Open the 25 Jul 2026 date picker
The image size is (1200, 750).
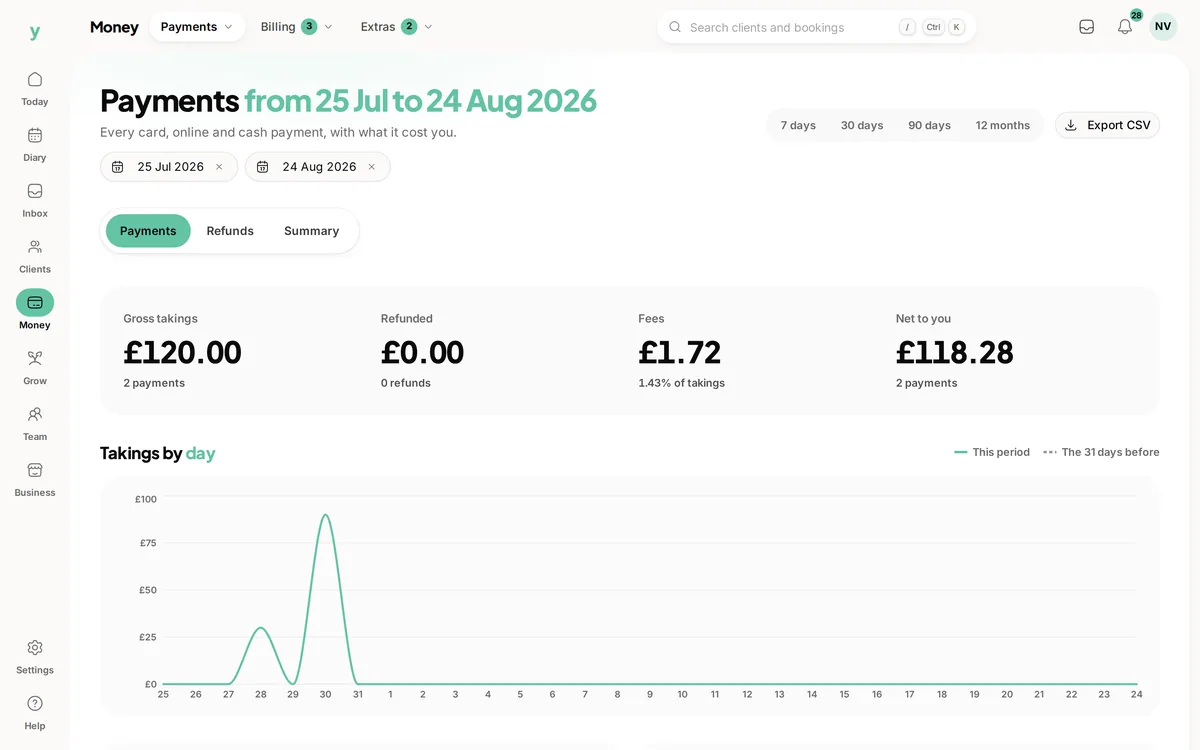pos(169,167)
